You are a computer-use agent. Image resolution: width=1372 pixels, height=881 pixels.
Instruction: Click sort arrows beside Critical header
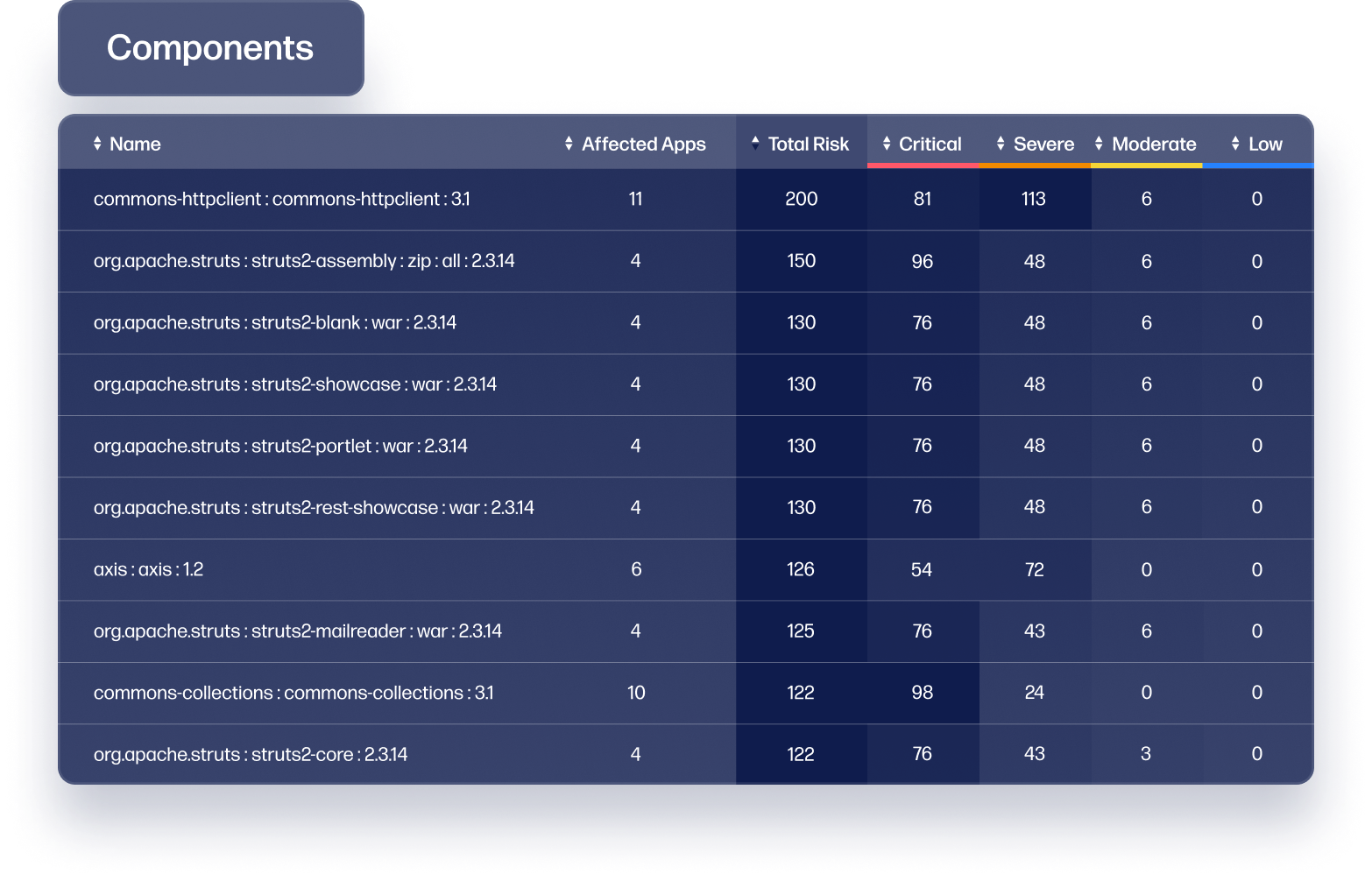pyautogui.click(x=887, y=144)
